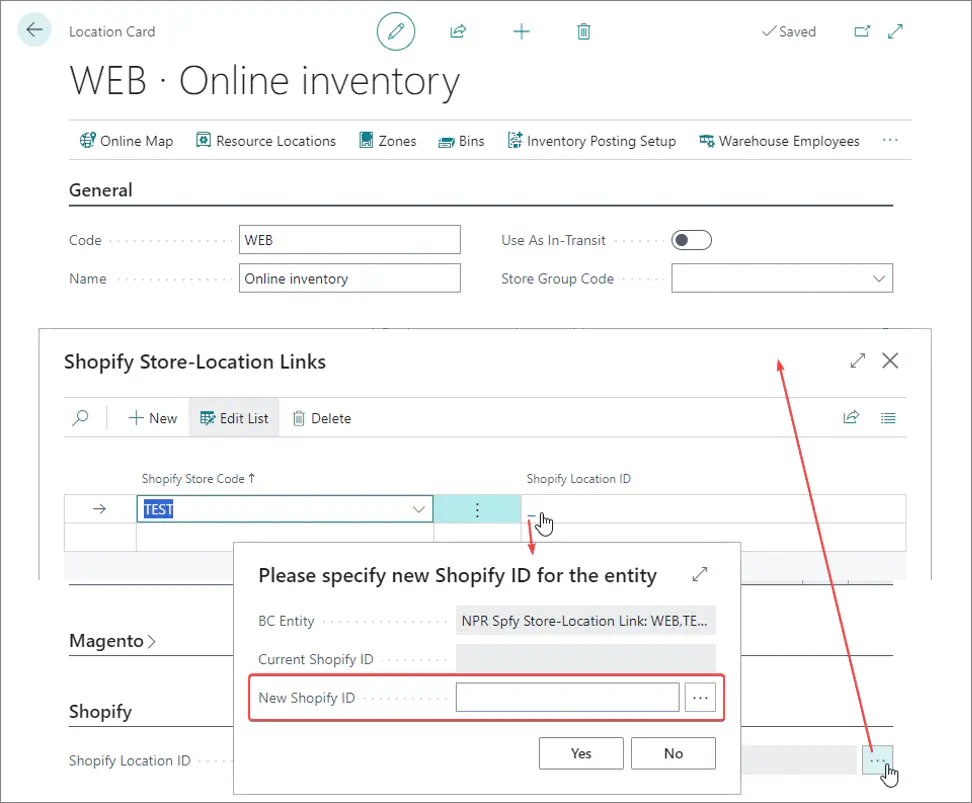This screenshot has width=972, height=803.
Task: Share the Store-Location Links list
Action: [x=851, y=417]
